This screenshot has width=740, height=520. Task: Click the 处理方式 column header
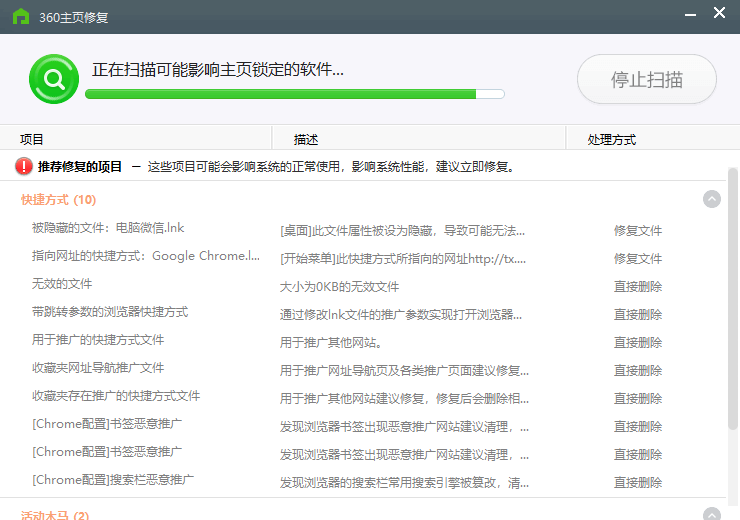pos(612,140)
